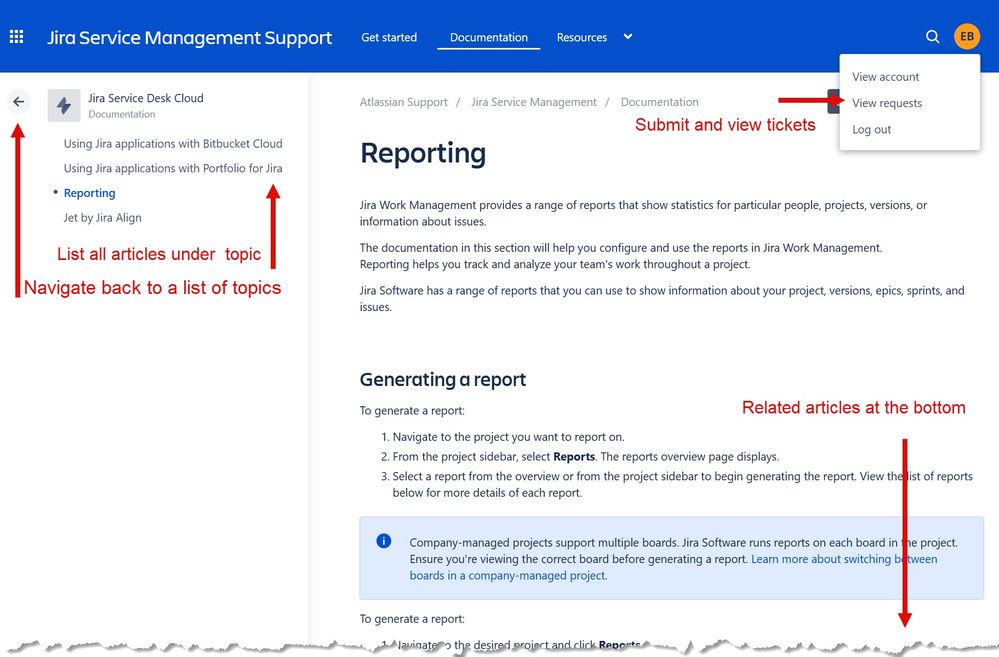Follow the Jira Service Management breadcrumb
The width and height of the screenshot is (999, 657).
point(534,102)
